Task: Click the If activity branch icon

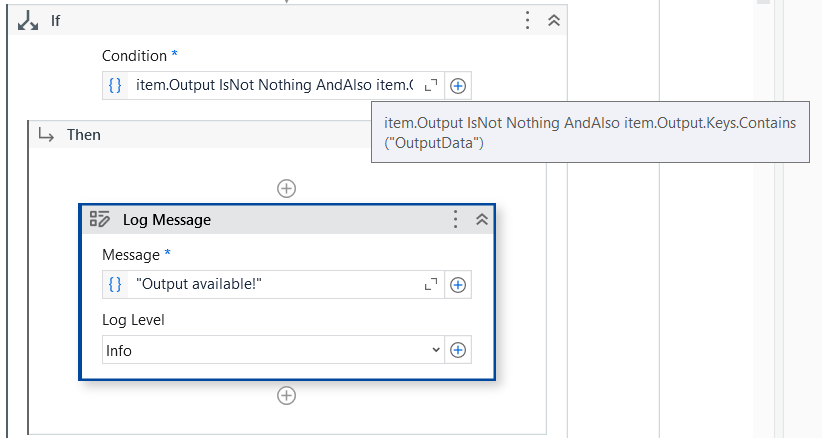Action: 28,20
